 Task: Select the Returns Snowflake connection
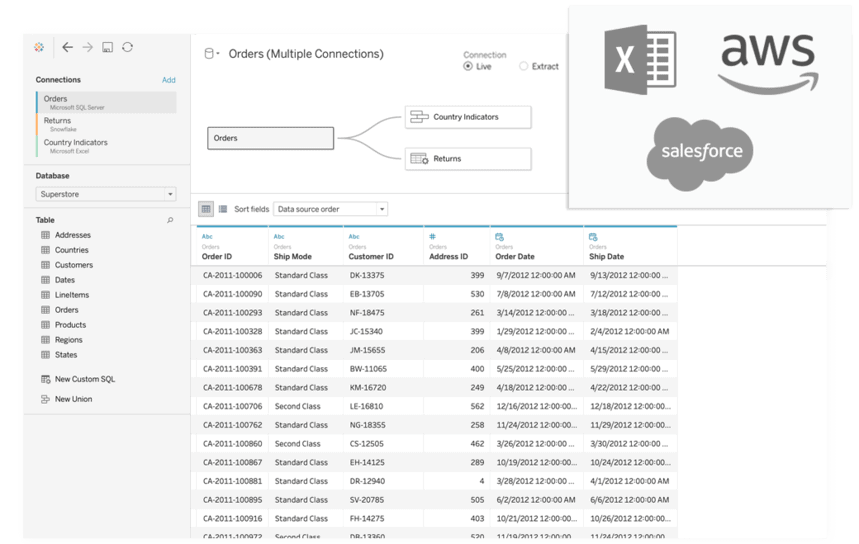58,124
